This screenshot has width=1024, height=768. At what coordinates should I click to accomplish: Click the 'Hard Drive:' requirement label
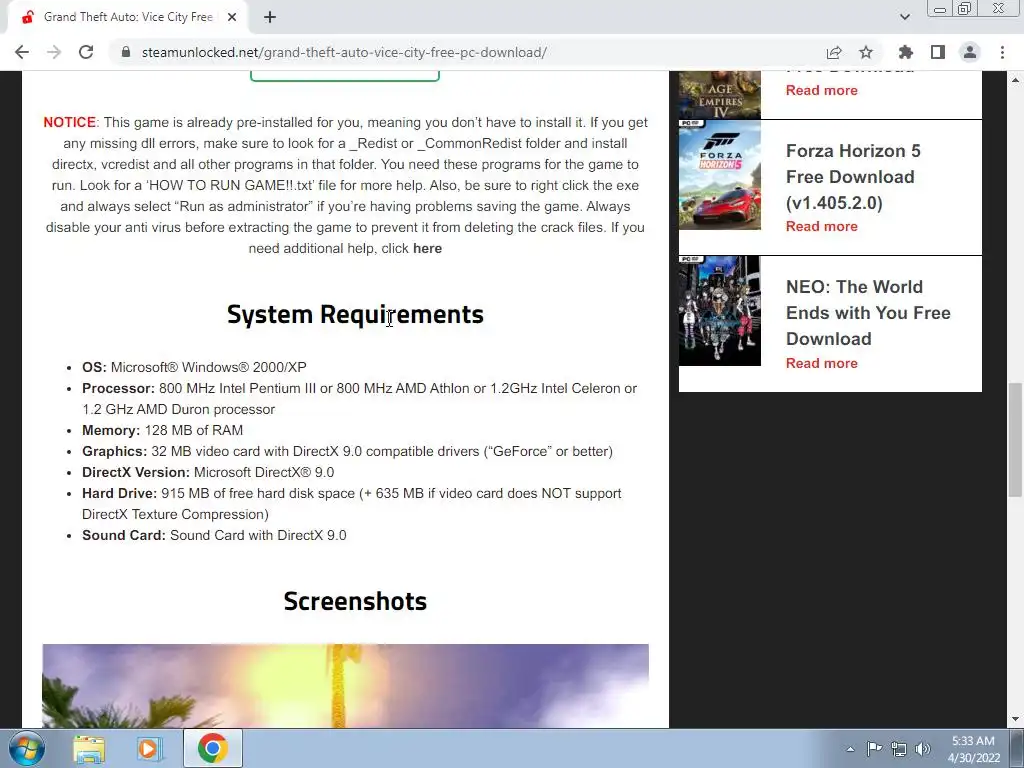(120, 493)
